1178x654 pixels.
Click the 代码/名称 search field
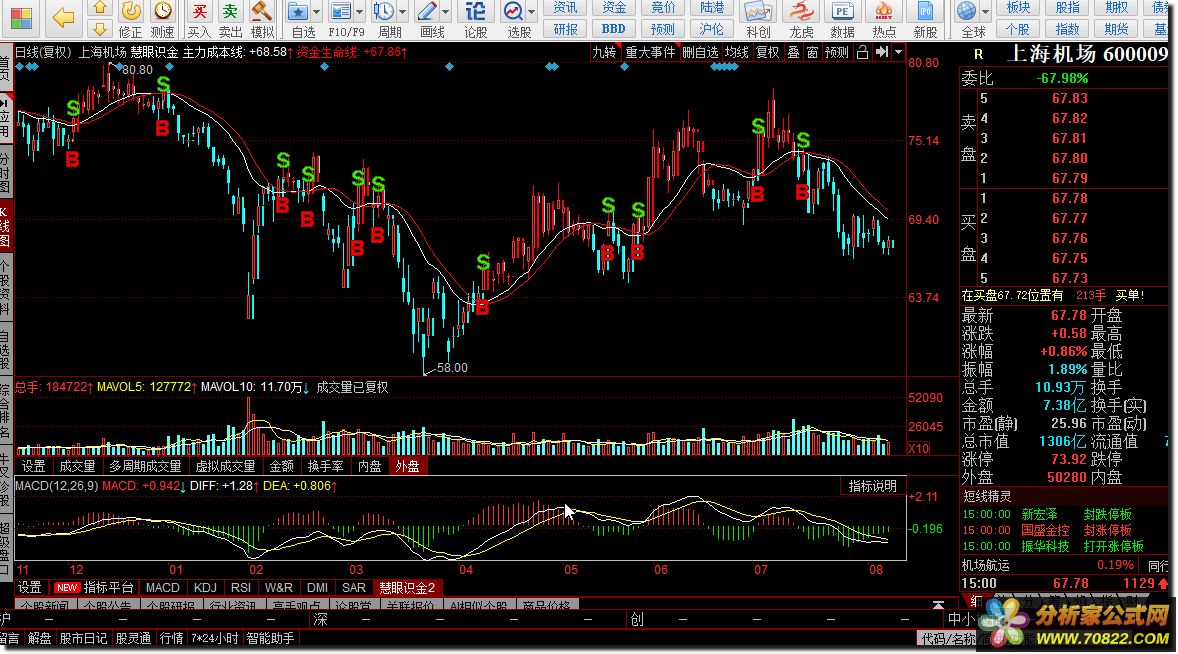[947, 638]
